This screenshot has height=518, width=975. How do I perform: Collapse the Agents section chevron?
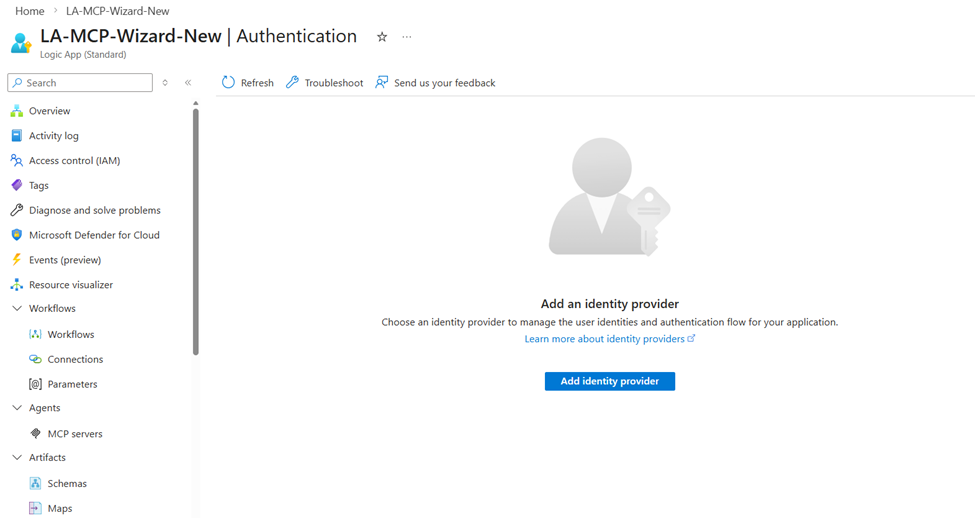[x=17, y=408]
